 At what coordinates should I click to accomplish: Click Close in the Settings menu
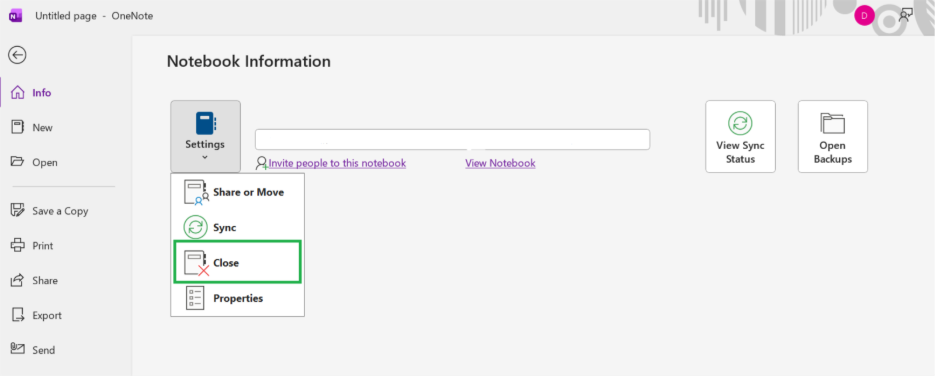tap(238, 262)
